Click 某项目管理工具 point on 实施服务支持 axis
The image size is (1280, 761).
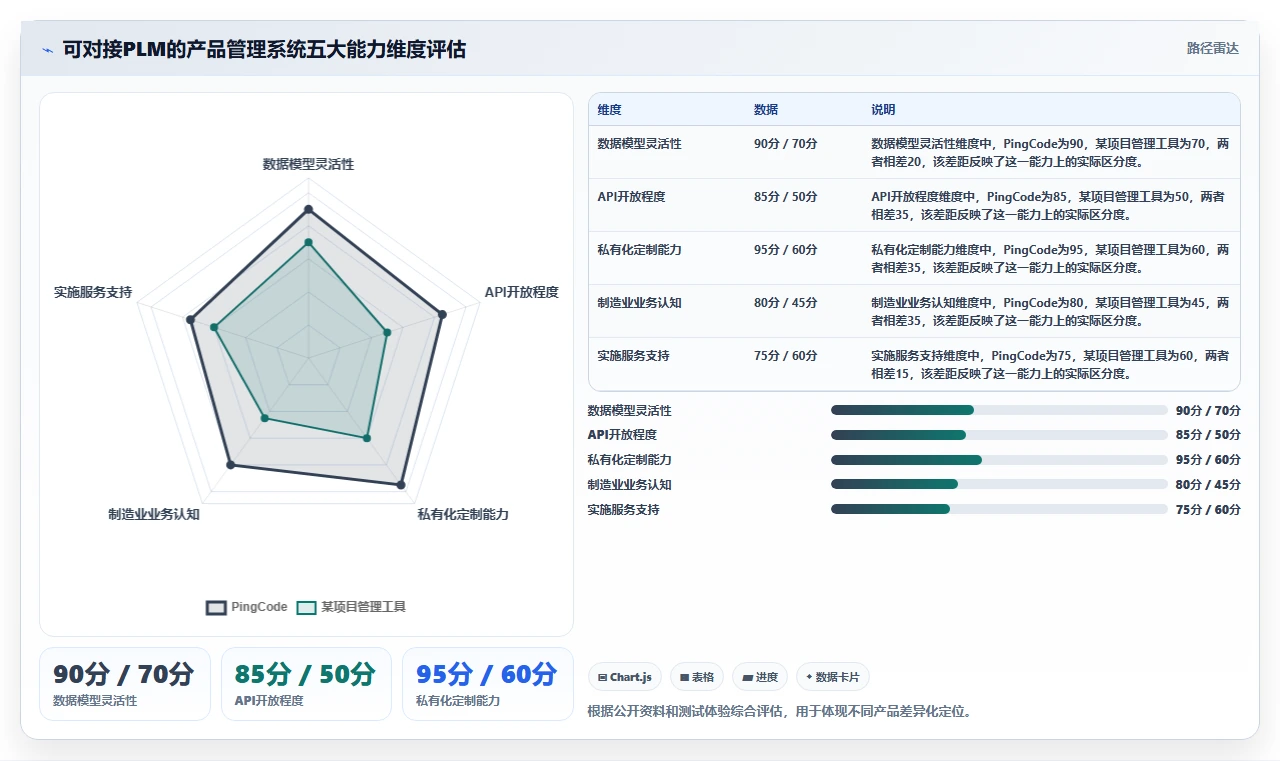[x=214, y=327]
